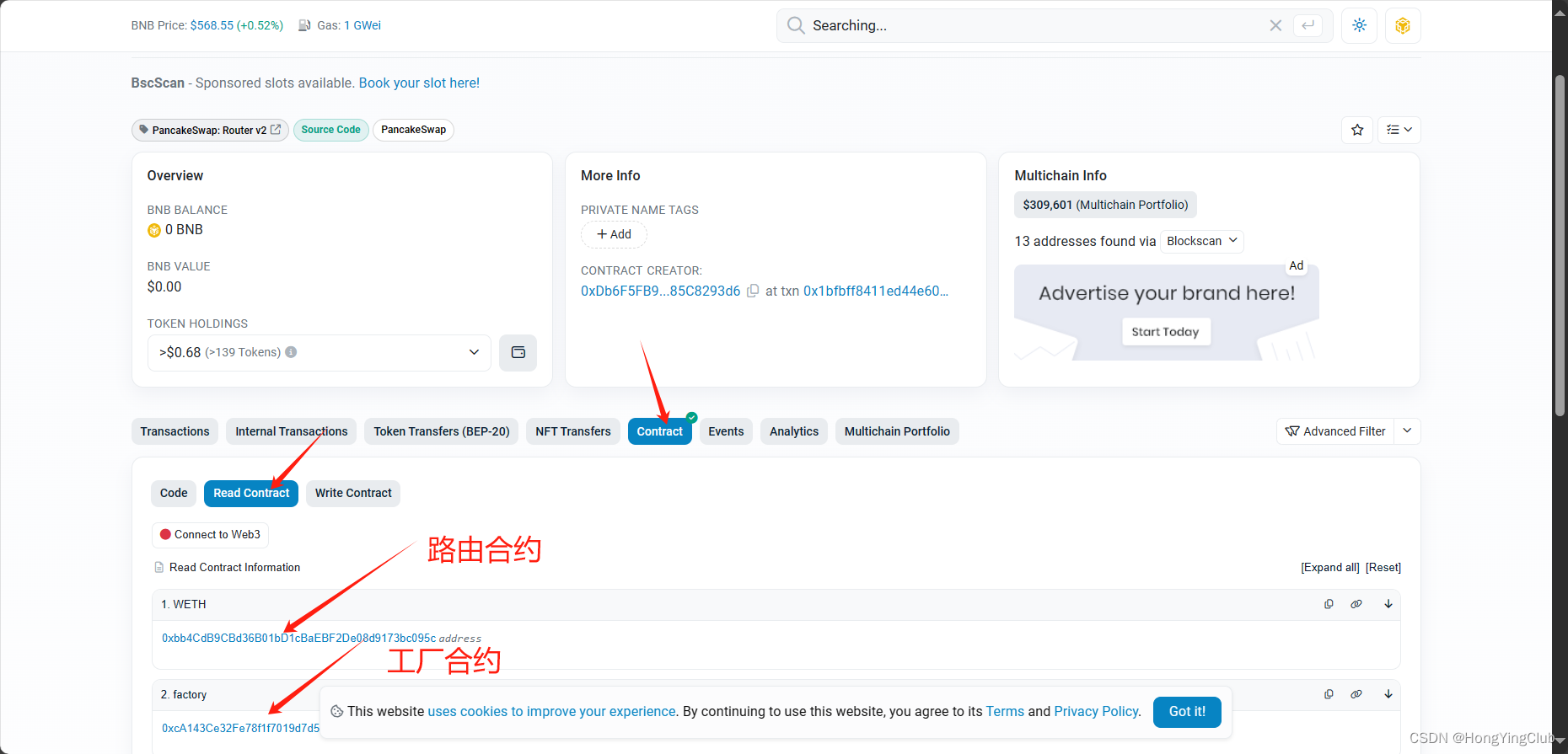Open the list options dropdown beside star

tap(1399, 130)
